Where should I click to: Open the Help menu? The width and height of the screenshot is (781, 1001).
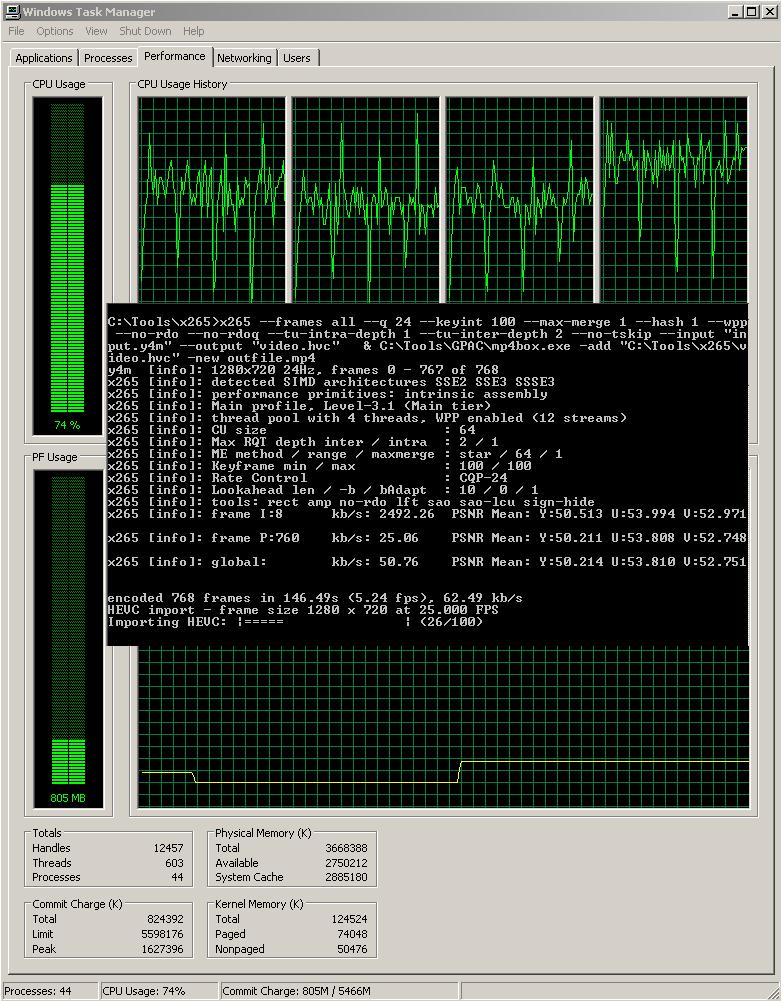[x=193, y=31]
